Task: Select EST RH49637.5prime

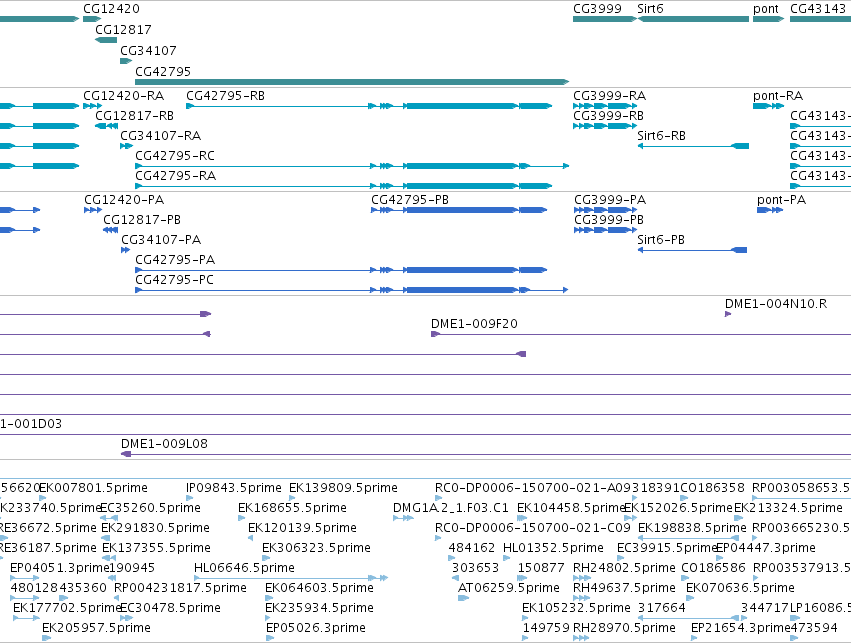Action: tap(624, 589)
